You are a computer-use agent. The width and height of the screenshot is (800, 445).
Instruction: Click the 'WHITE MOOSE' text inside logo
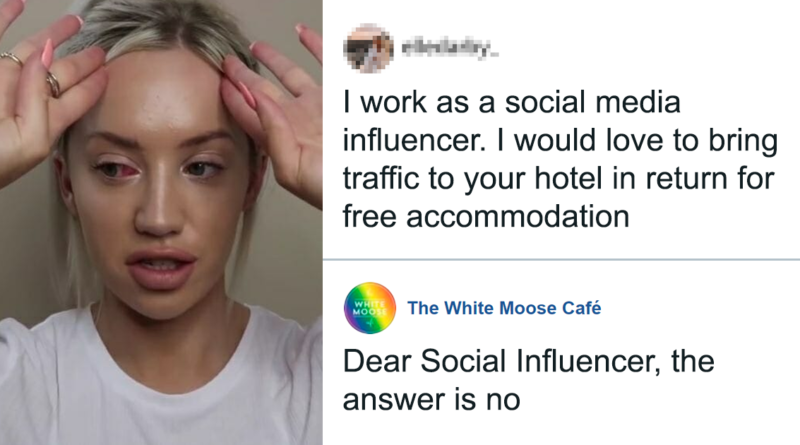coord(369,308)
